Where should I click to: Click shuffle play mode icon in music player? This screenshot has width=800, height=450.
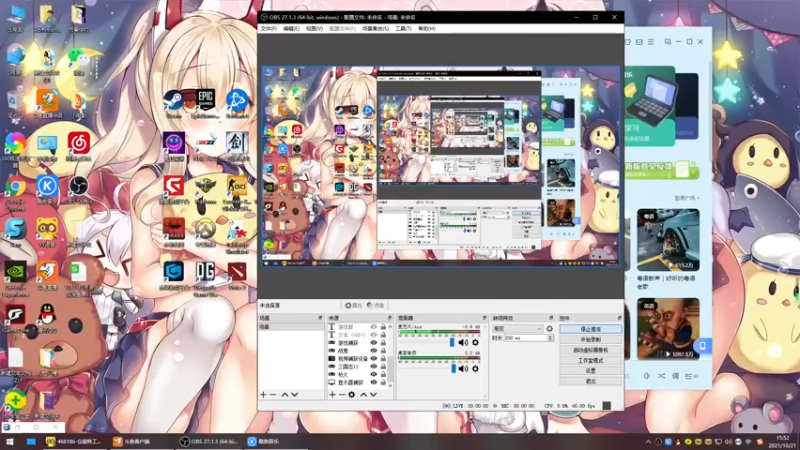pyautogui.click(x=661, y=376)
